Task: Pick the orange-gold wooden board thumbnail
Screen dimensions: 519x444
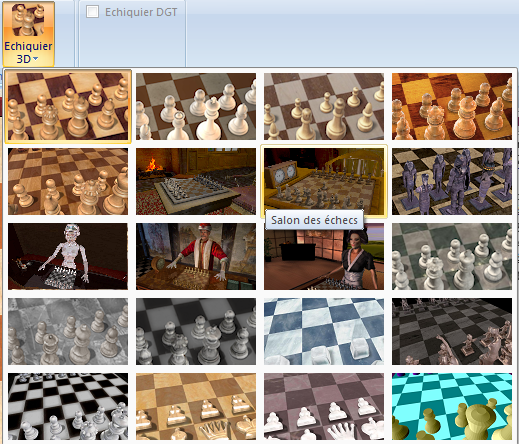Action: tap(452, 106)
